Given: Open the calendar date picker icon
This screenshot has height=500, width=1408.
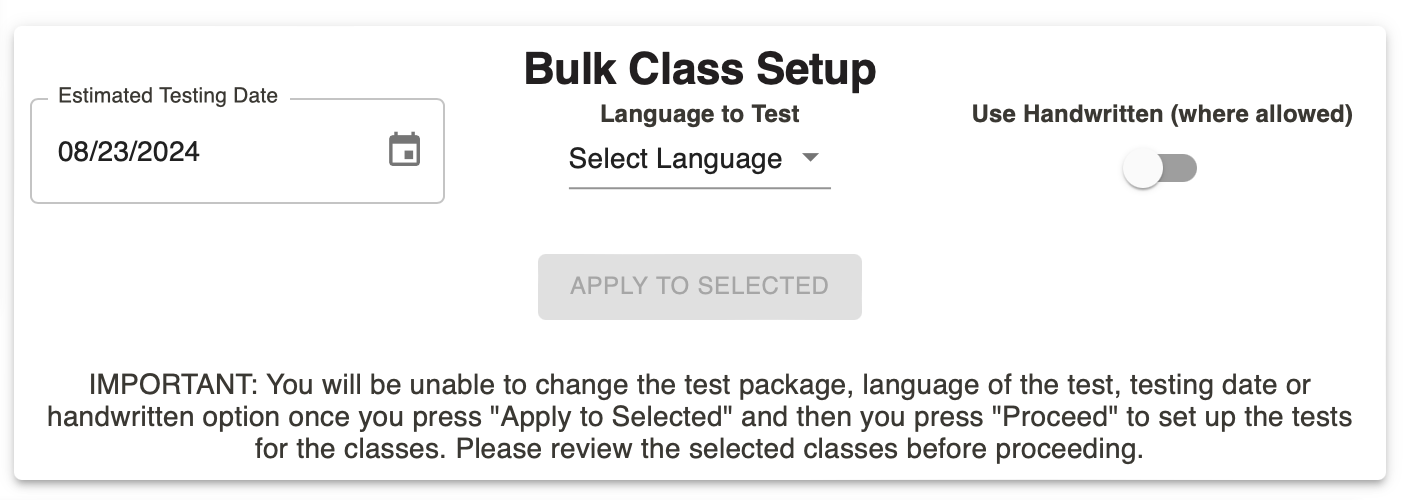Looking at the screenshot, I should coord(404,150).
